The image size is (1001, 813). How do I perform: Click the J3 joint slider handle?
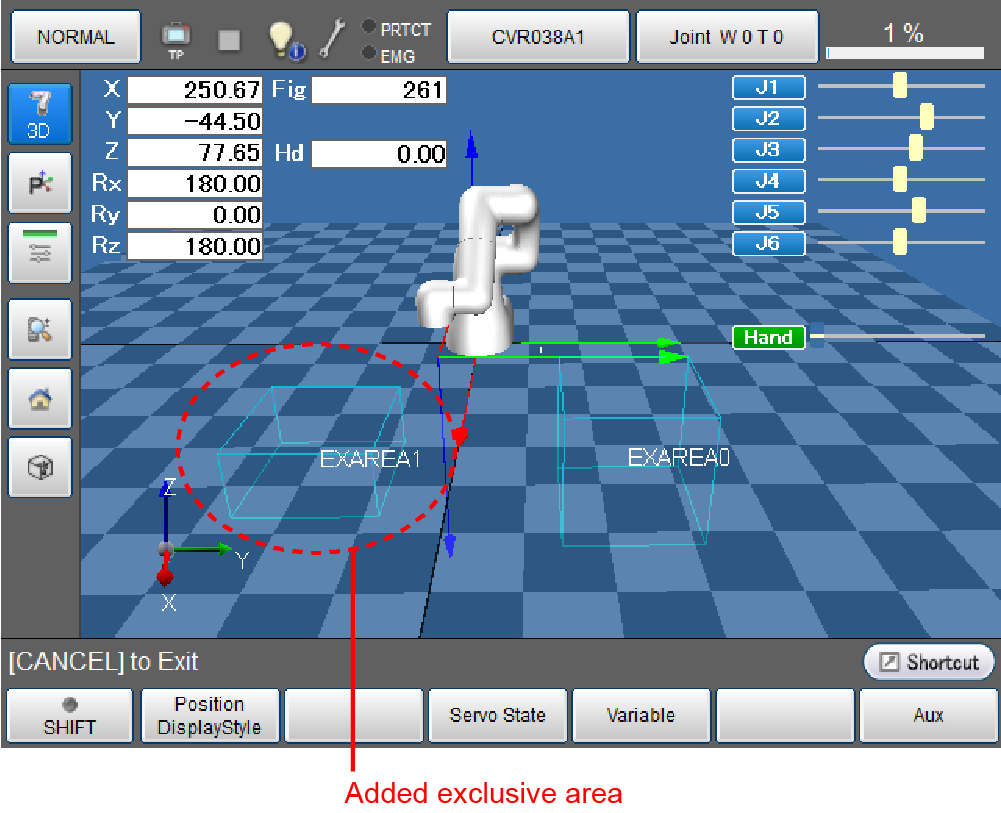(915, 149)
